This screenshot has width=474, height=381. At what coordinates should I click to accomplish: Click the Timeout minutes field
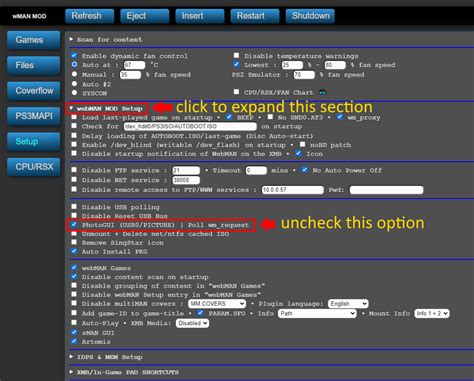[x=256, y=171]
